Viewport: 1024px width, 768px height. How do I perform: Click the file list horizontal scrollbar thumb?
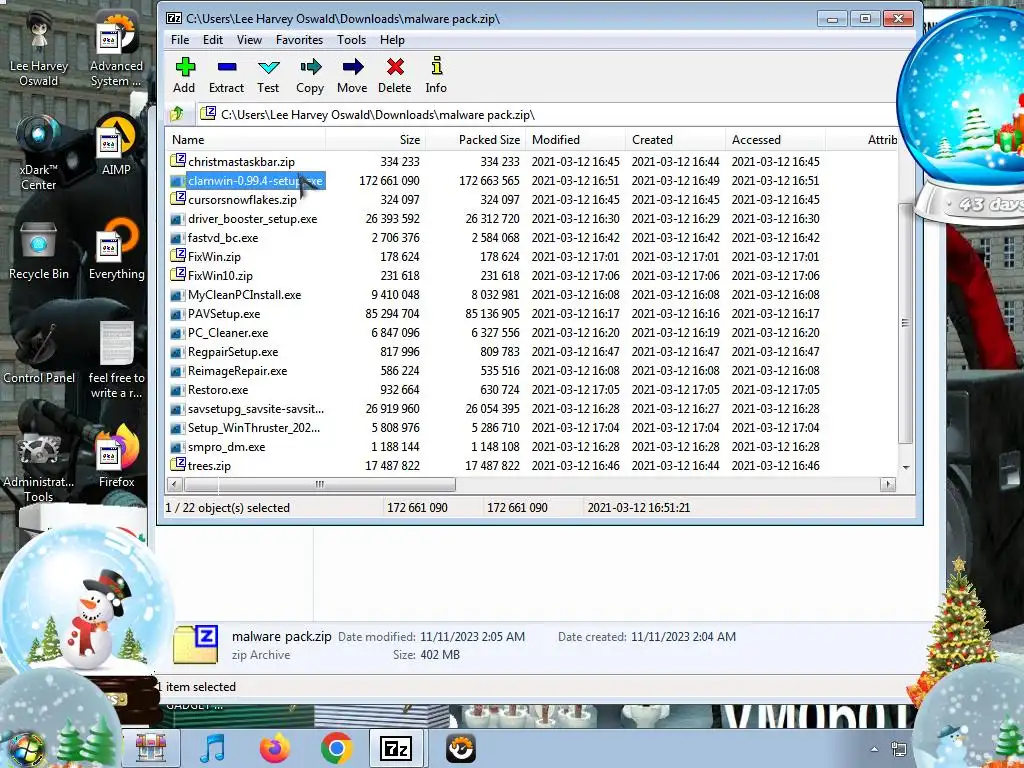pos(319,485)
